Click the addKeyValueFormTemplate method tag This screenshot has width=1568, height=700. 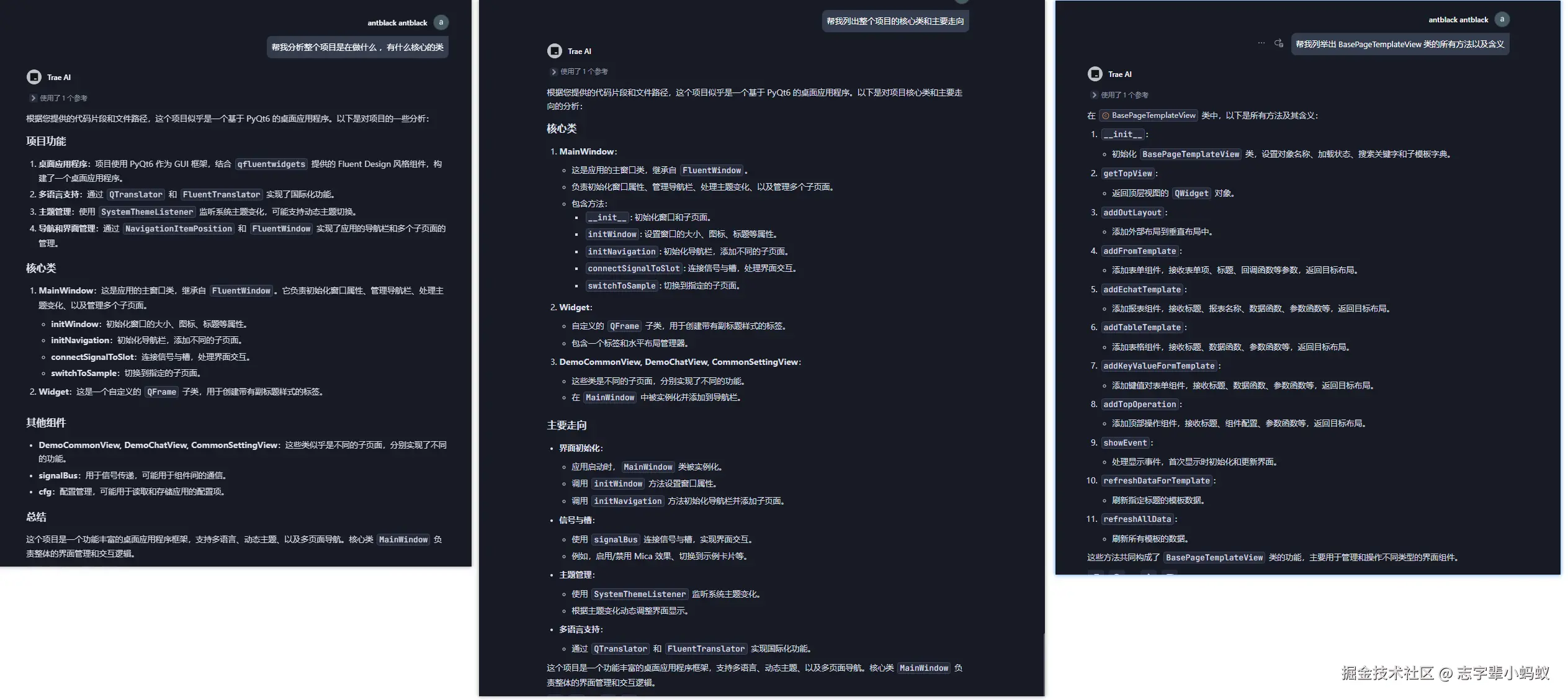tap(1158, 366)
